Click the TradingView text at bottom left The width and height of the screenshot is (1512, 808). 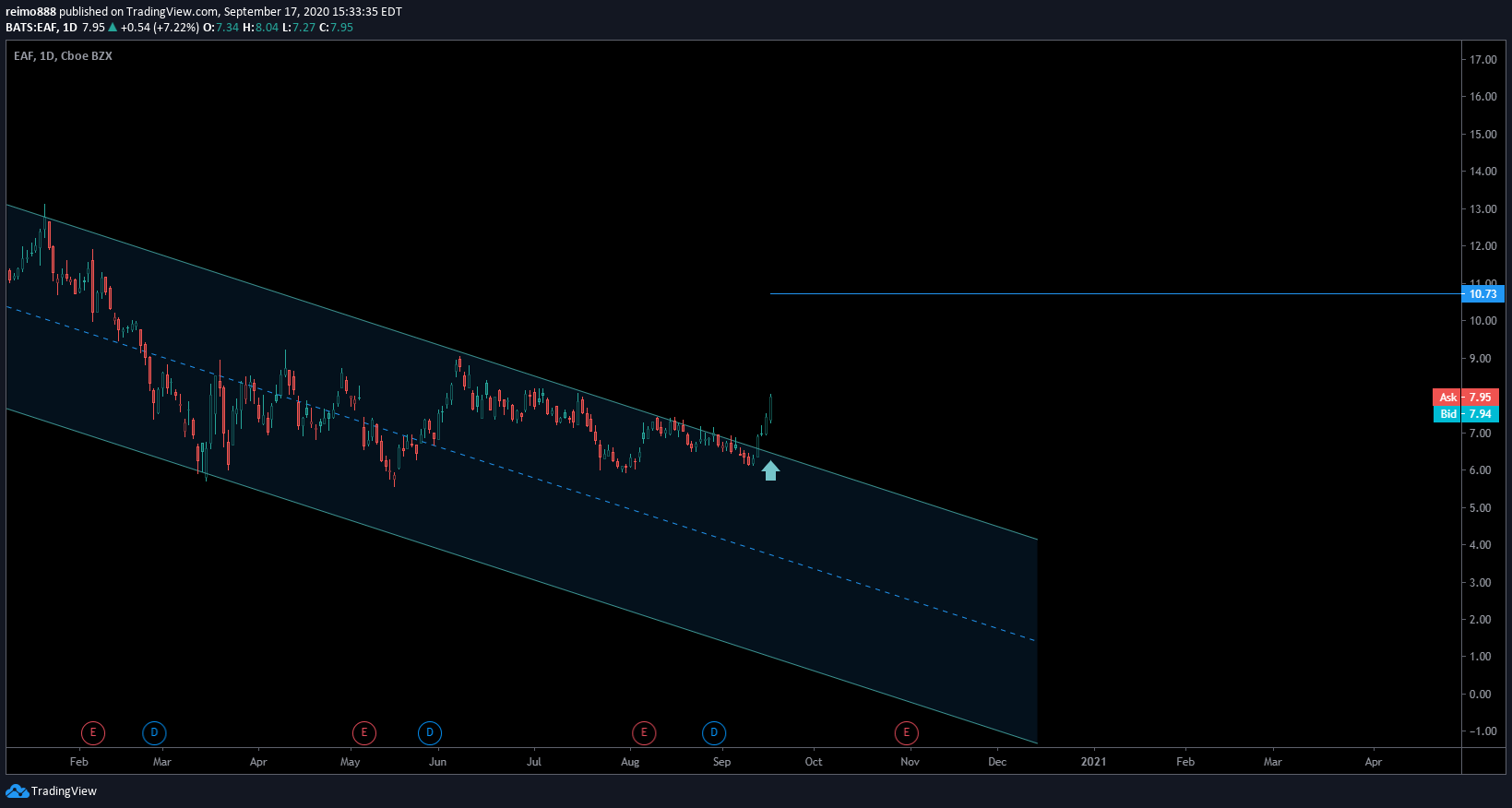(x=64, y=791)
